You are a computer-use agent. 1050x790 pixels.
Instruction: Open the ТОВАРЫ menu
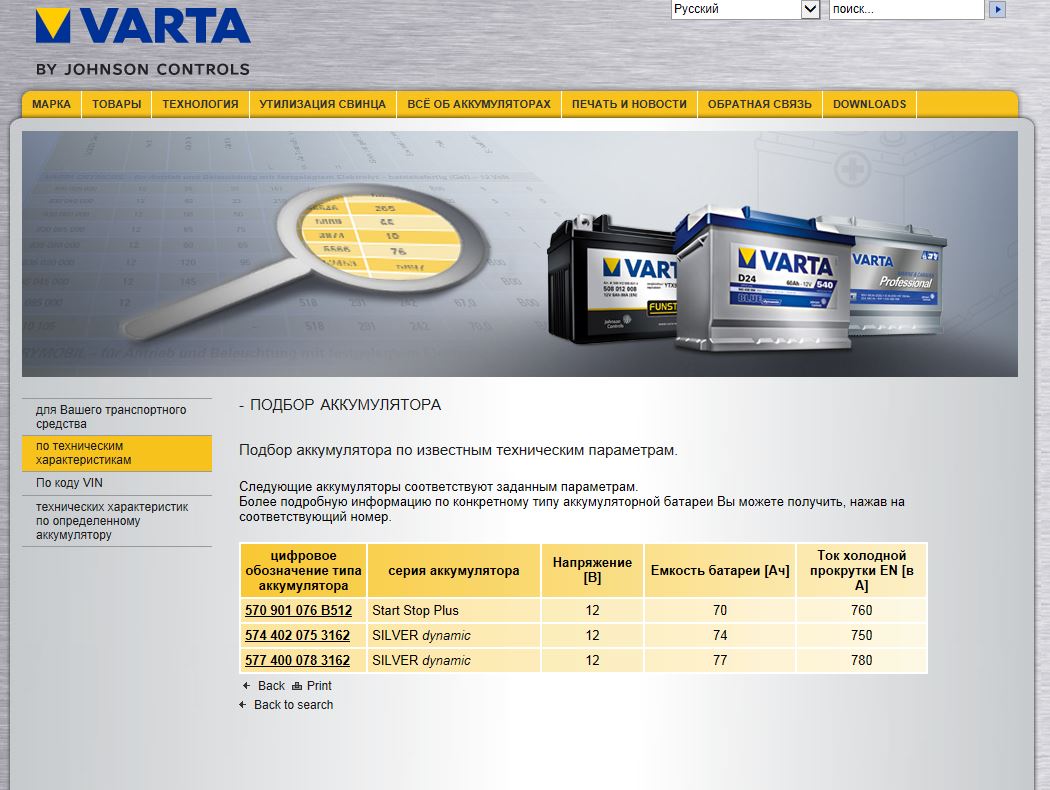click(117, 104)
